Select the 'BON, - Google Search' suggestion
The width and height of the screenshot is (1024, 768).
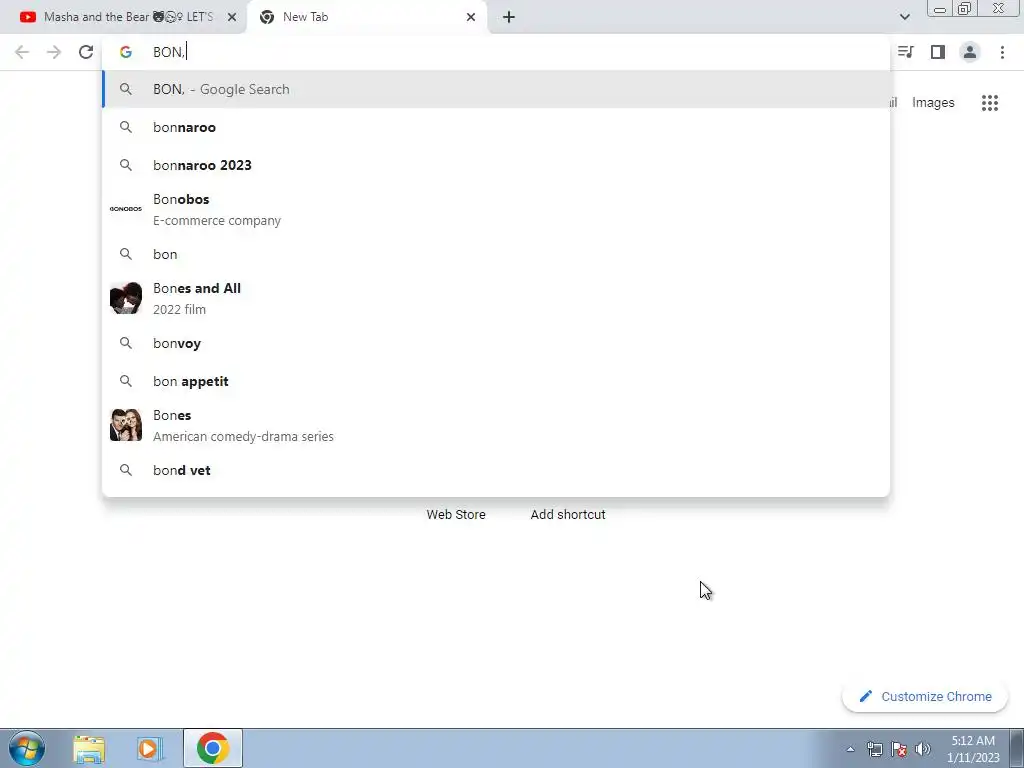click(x=496, y=89)
